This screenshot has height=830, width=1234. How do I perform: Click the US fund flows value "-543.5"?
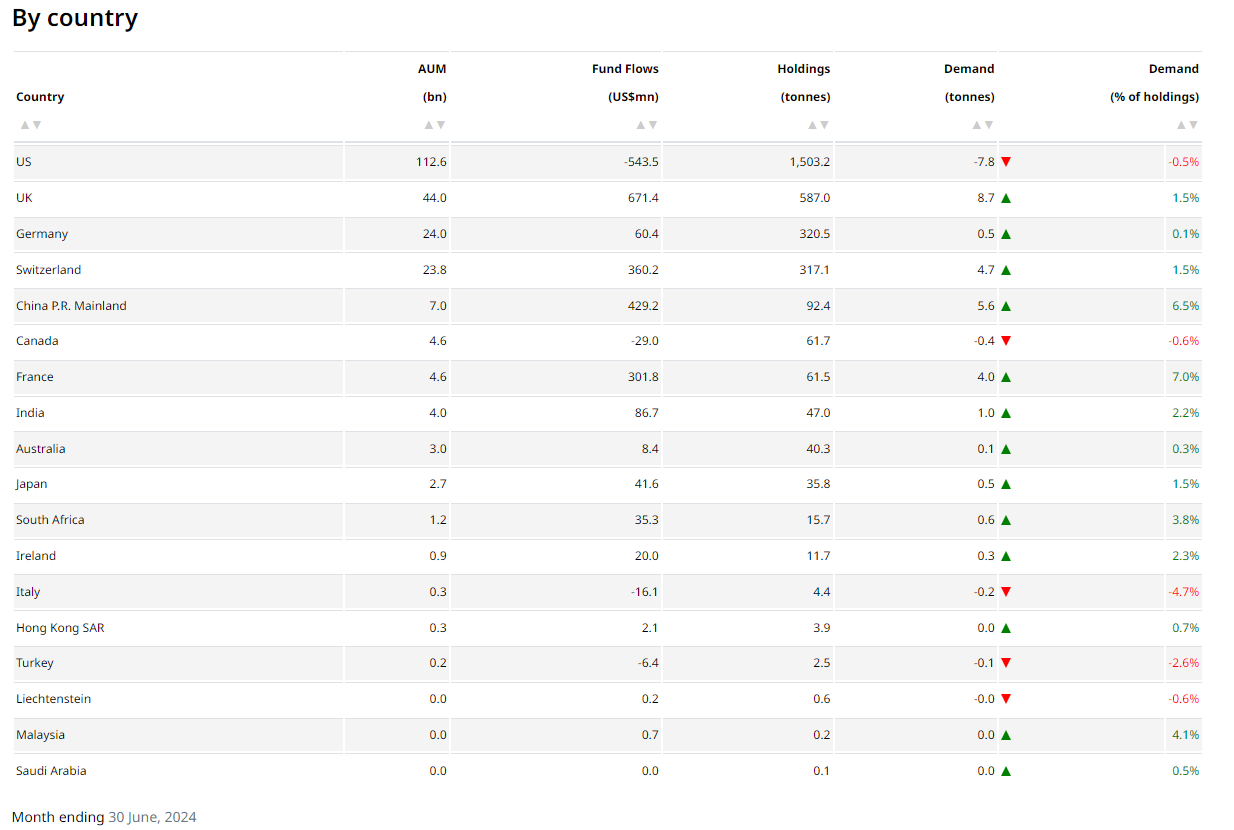(x=641, y=162)
